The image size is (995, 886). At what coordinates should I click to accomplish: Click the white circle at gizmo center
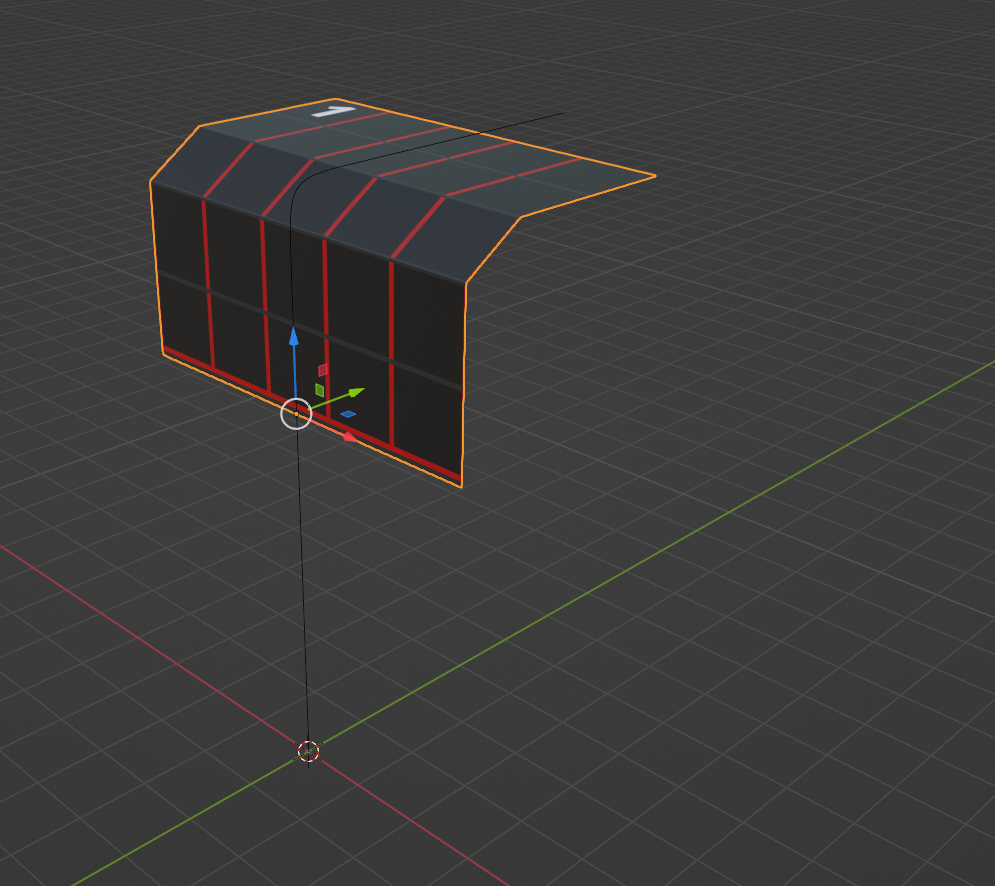296,413
